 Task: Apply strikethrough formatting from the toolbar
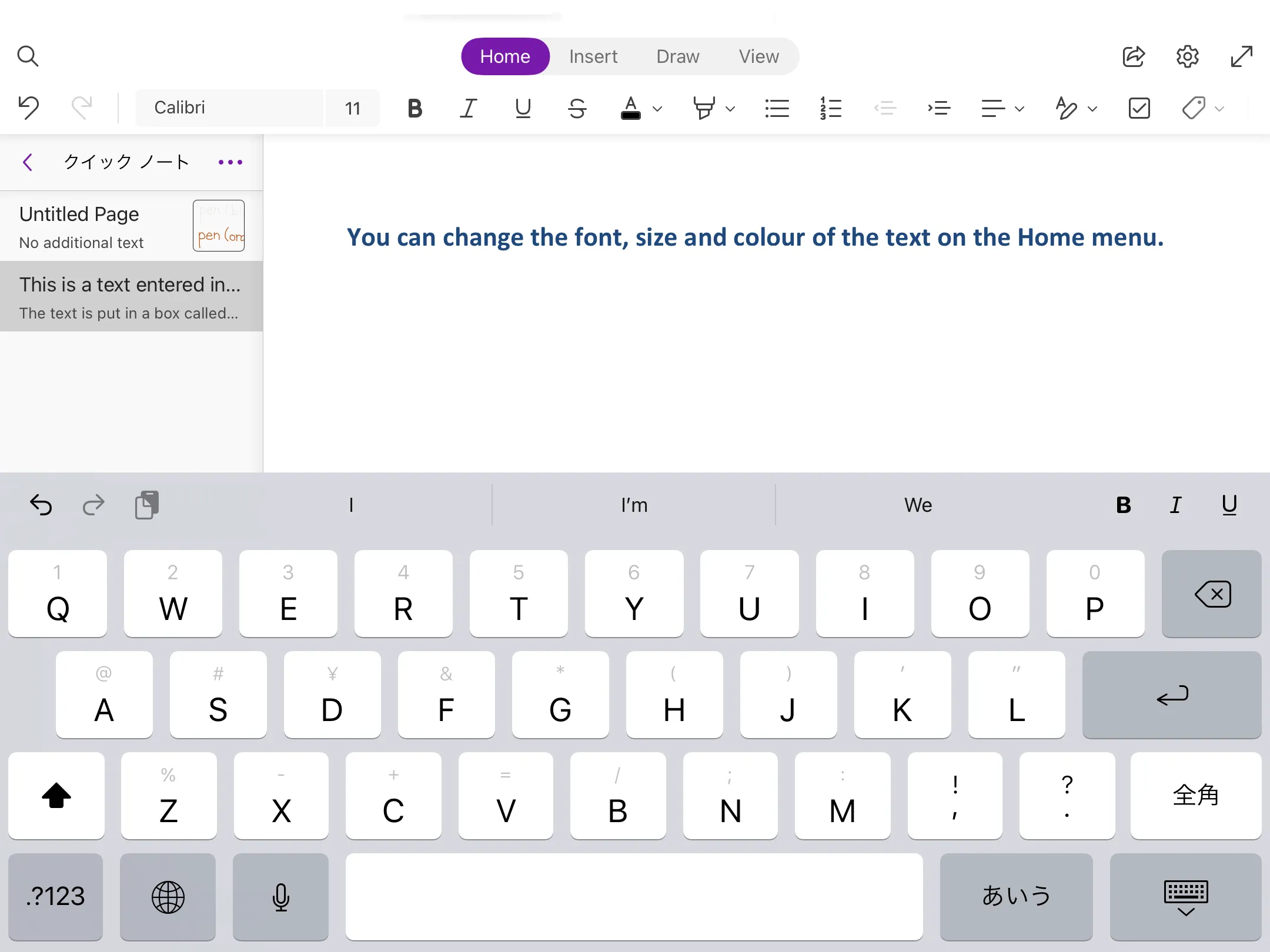click(577, 108)
